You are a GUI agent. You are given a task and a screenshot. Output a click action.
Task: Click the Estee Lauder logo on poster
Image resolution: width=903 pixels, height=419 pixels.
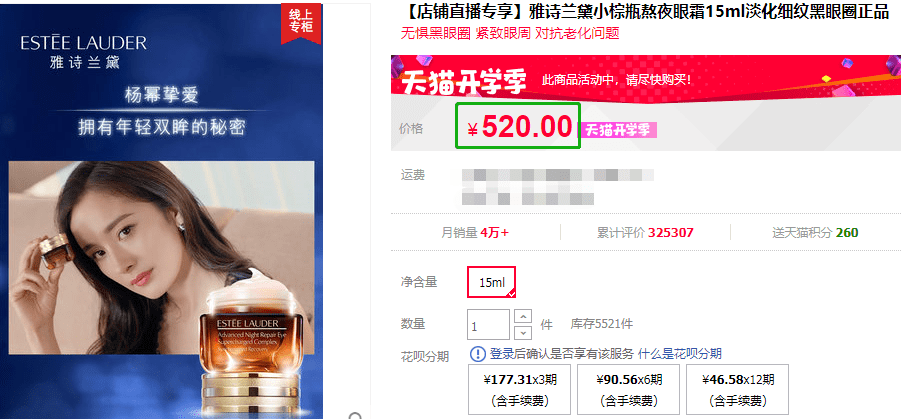click(x=84, y=51)
